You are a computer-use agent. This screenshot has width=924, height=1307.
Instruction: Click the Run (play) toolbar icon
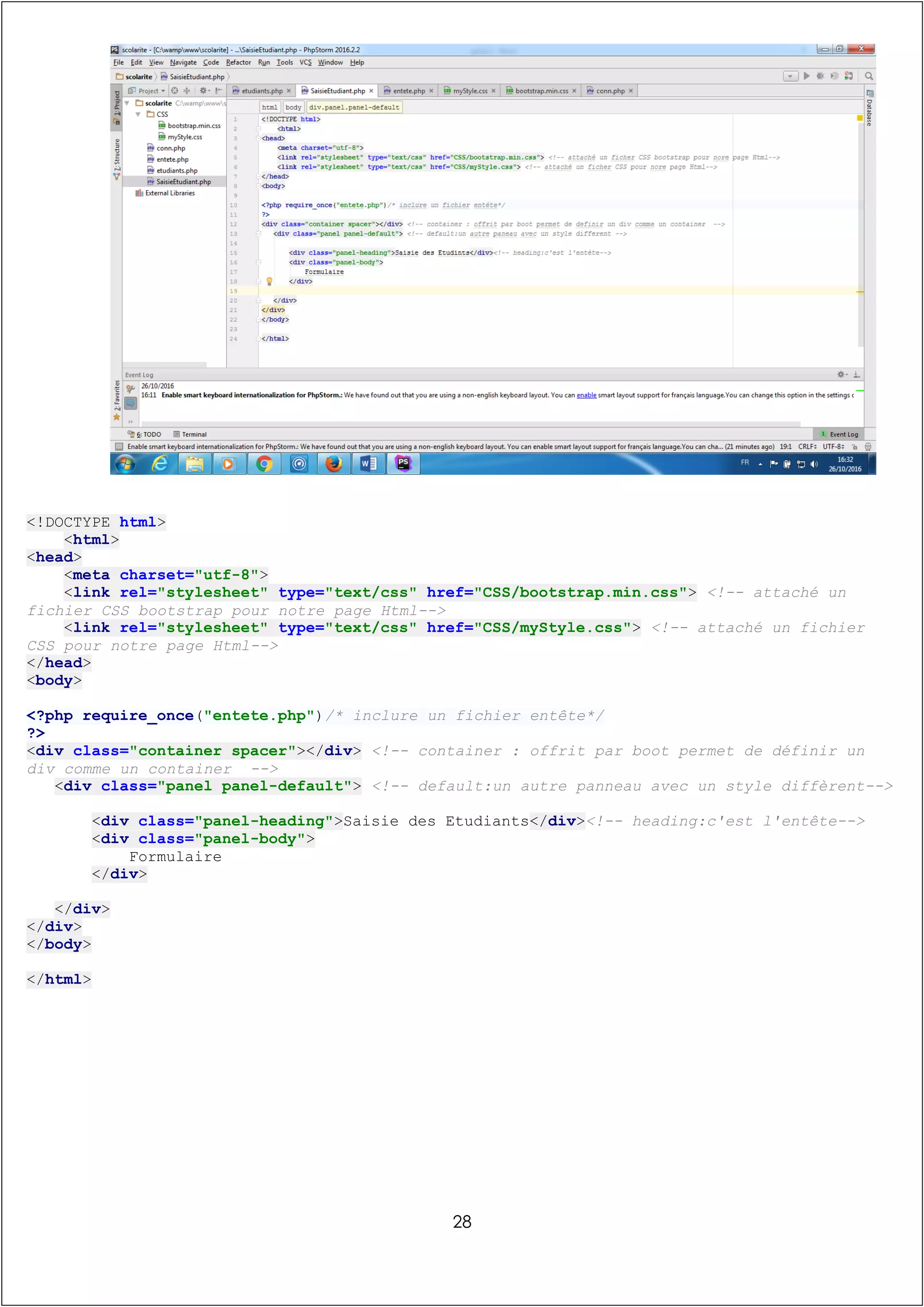(806, 76)
